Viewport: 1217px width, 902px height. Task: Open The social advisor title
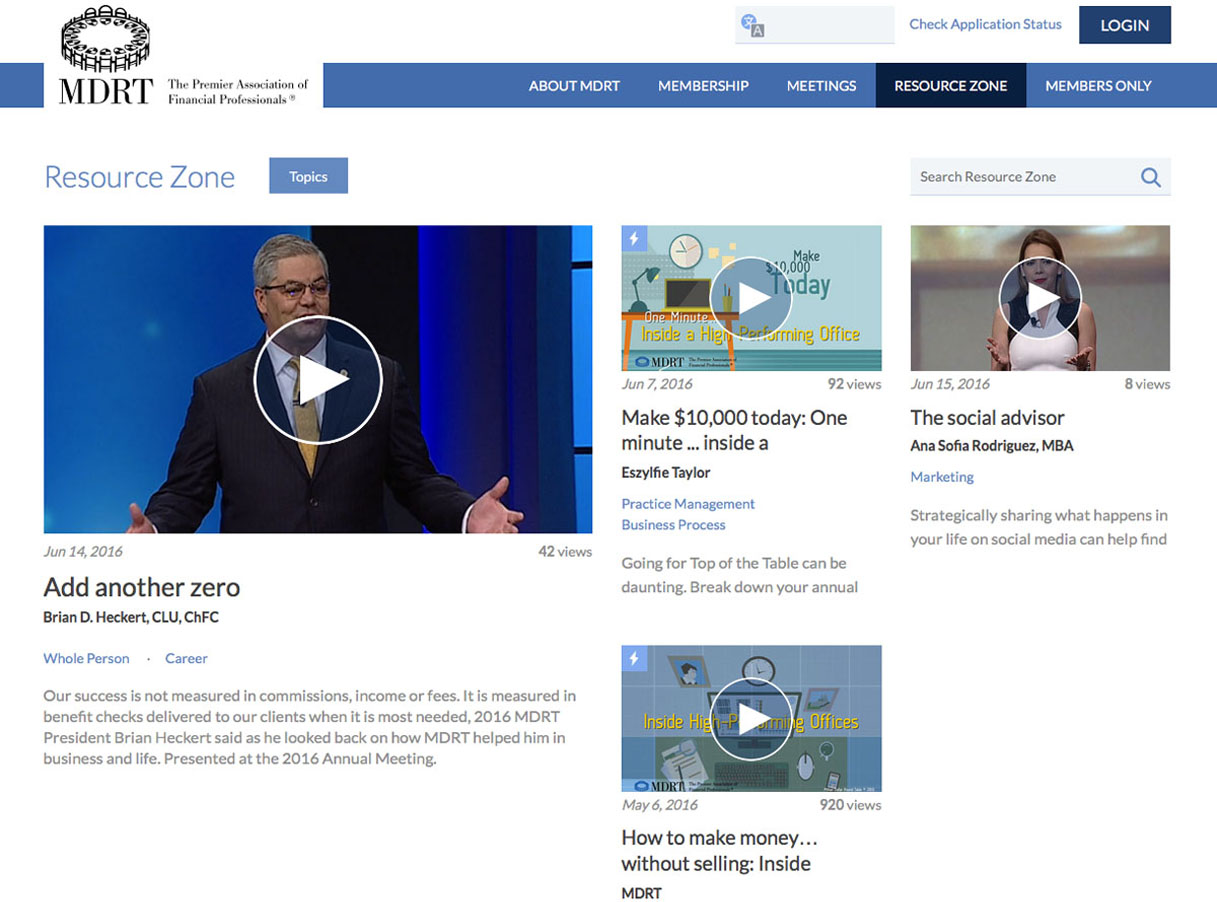[x=987, y=418]
